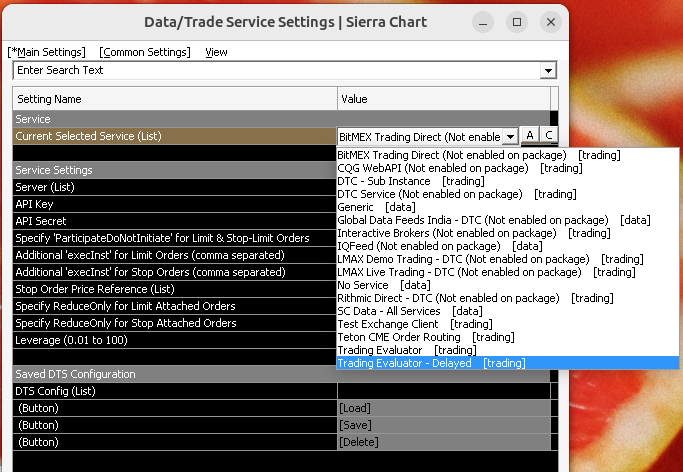
Task: Choose Test Exchange Client option
Action: (x=508, y=324)
